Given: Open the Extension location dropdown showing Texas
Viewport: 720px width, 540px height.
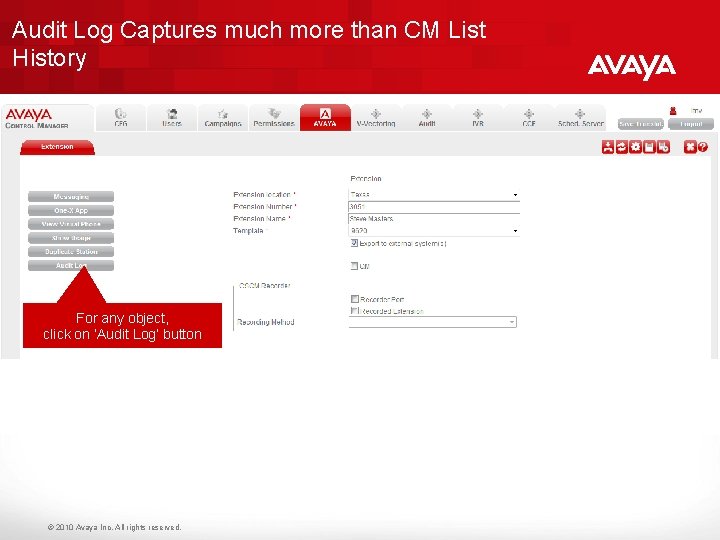Looking at the screenshot, I should (434, 195).
